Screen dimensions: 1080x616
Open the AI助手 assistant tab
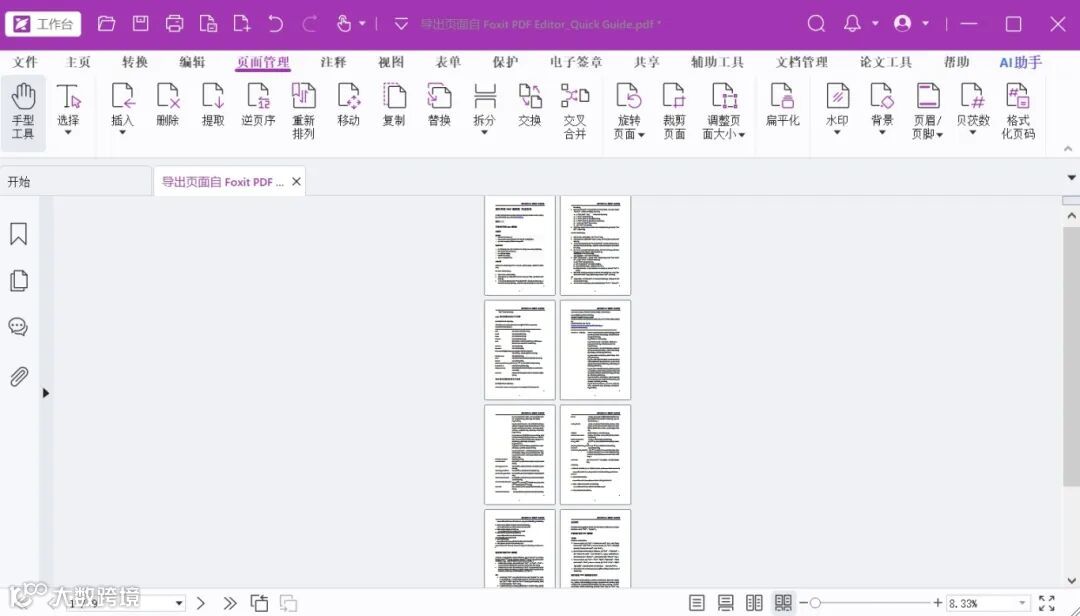pyautogui.click(x=1020, y=62)
